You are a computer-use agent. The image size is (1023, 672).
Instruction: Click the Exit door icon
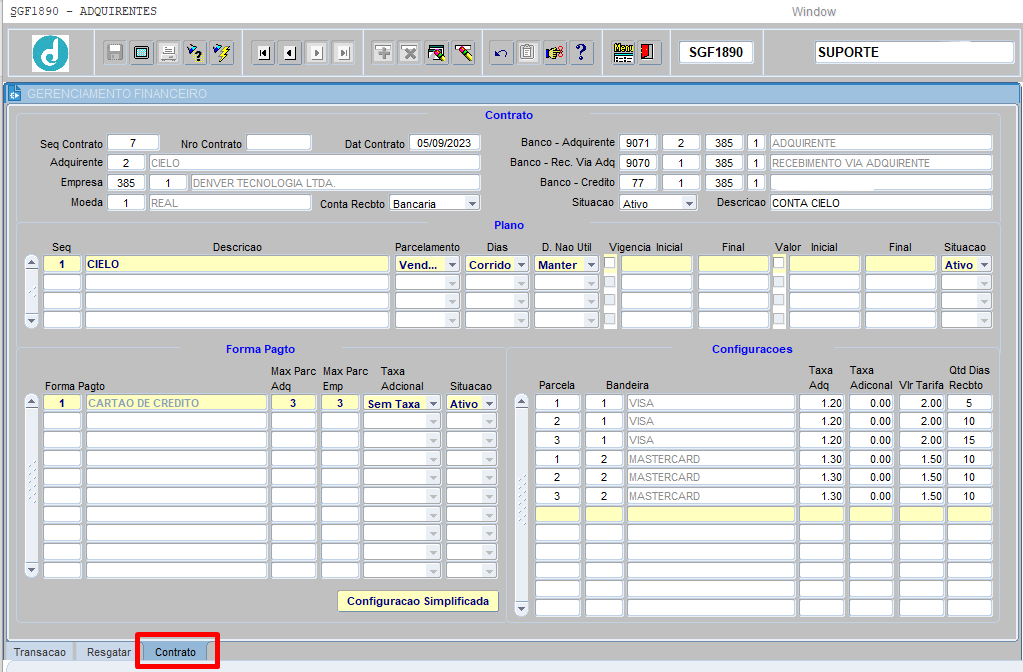[x=648, y=52]
